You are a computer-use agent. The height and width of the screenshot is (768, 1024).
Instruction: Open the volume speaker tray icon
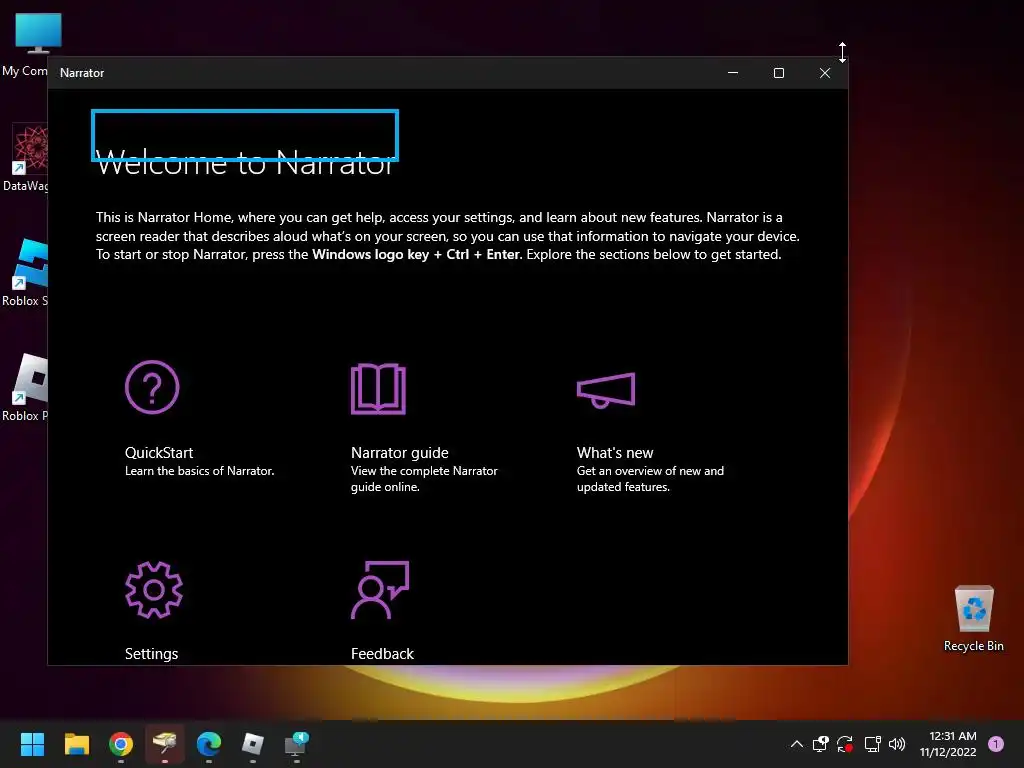click(897, 744)
